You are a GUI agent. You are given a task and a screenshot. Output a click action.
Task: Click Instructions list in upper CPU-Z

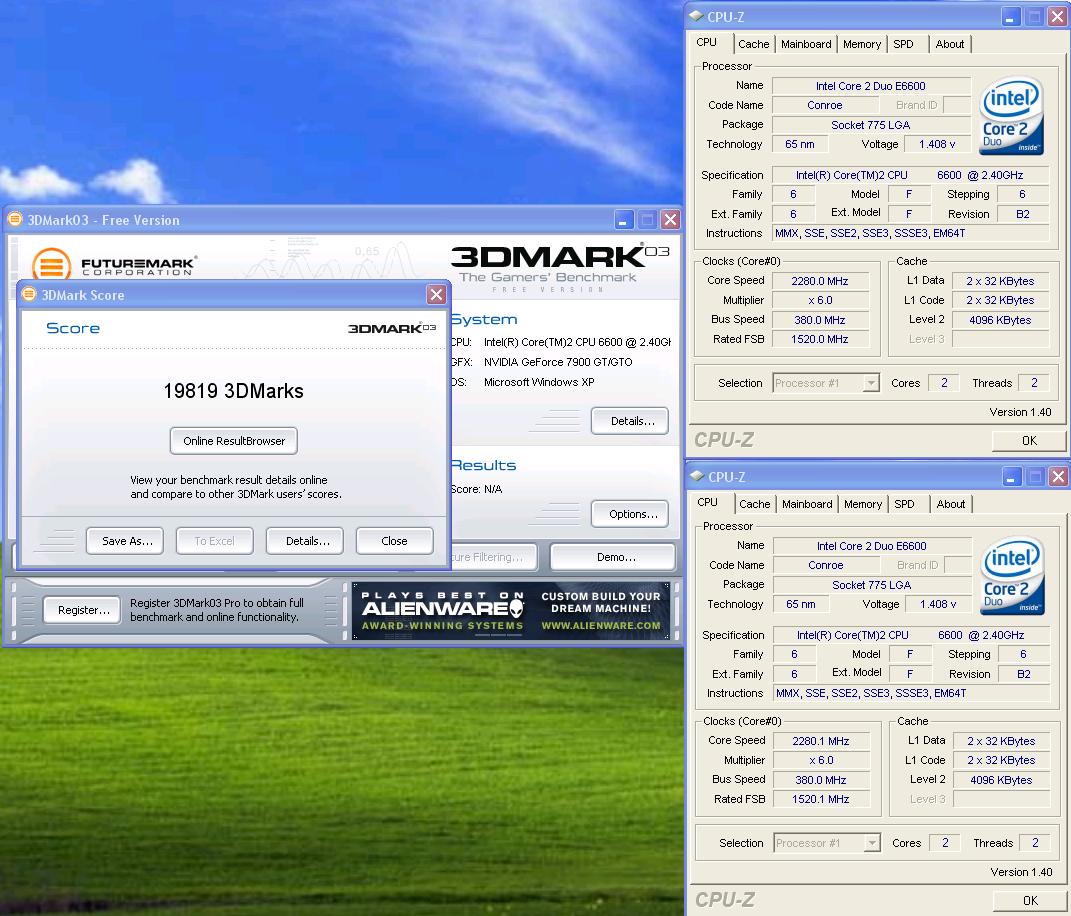click(x=910, y=233)
